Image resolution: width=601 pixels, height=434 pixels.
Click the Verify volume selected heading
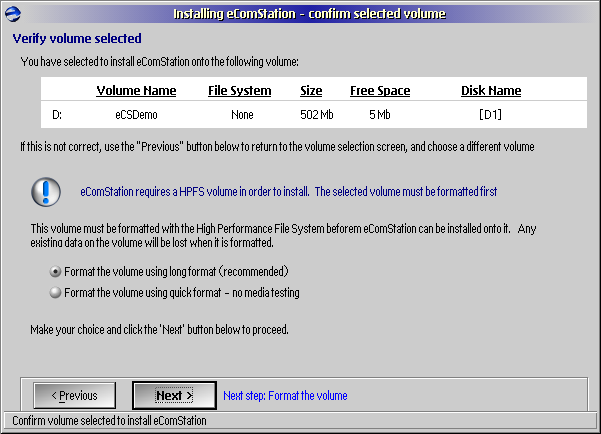click(x=77, y=39)
